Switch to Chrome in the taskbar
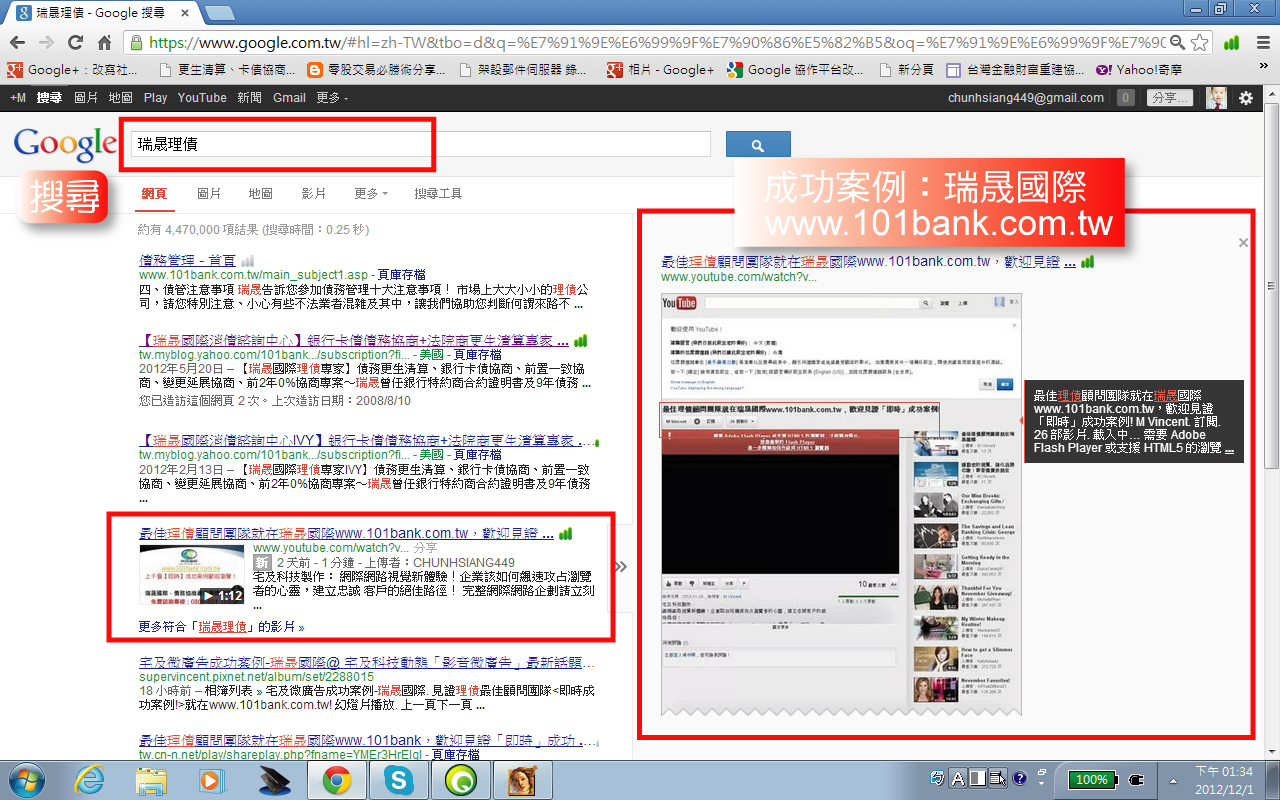1280x800 pixels. [336, 780]
